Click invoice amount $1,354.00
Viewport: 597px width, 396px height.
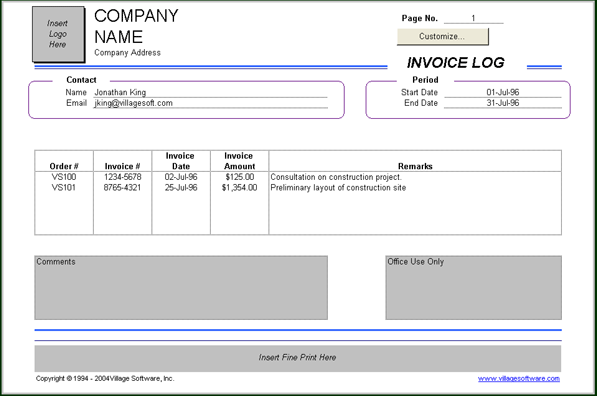point(239,188)
